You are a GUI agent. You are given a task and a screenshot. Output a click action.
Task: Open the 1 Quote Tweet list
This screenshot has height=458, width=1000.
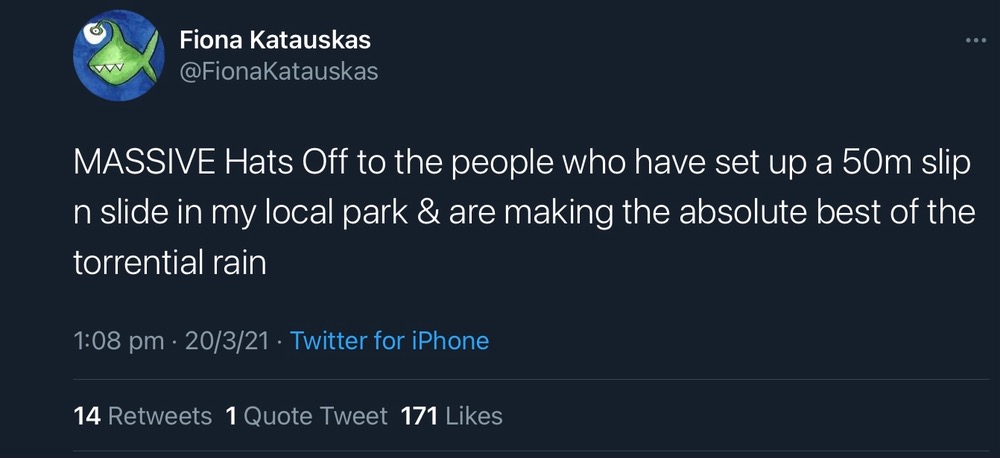pos(307,415)
